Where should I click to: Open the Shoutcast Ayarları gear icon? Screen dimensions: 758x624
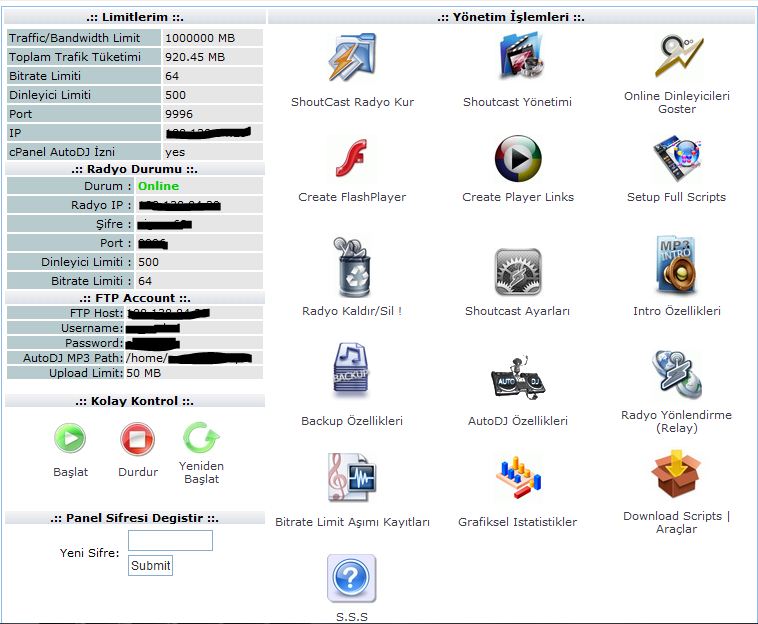click(x=518, y=272)
